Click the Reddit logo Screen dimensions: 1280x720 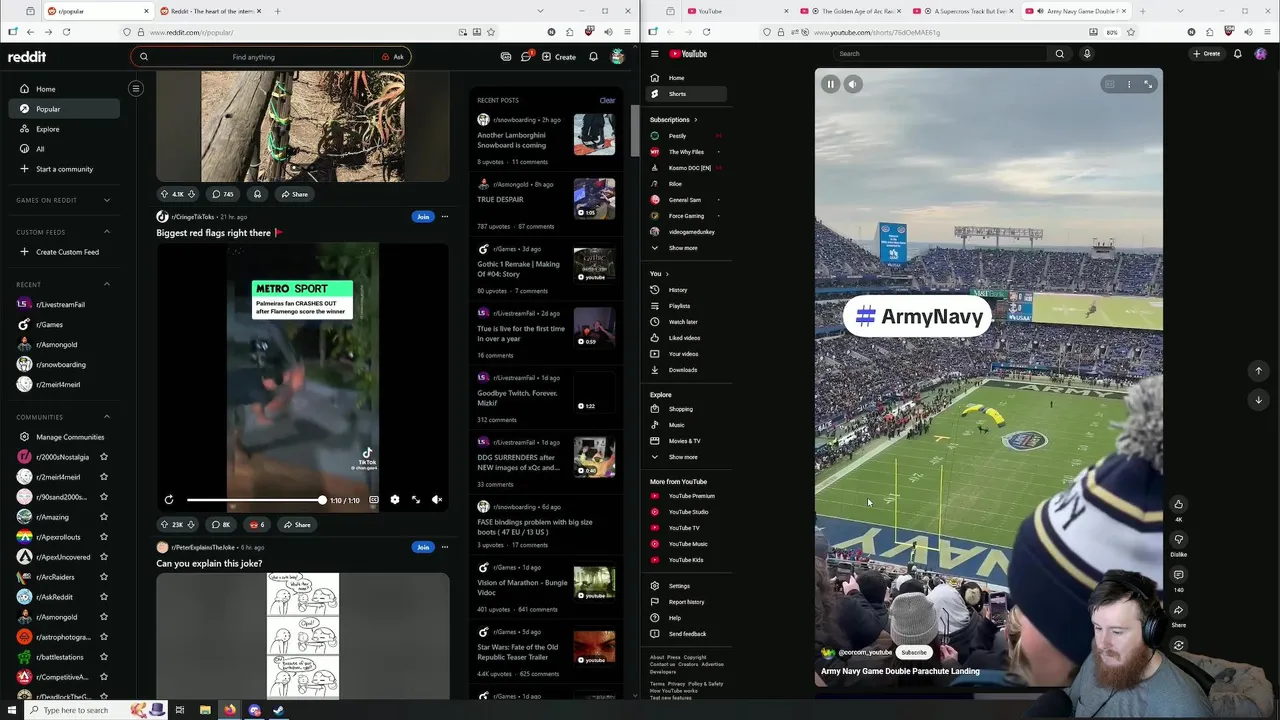[27, 57]
